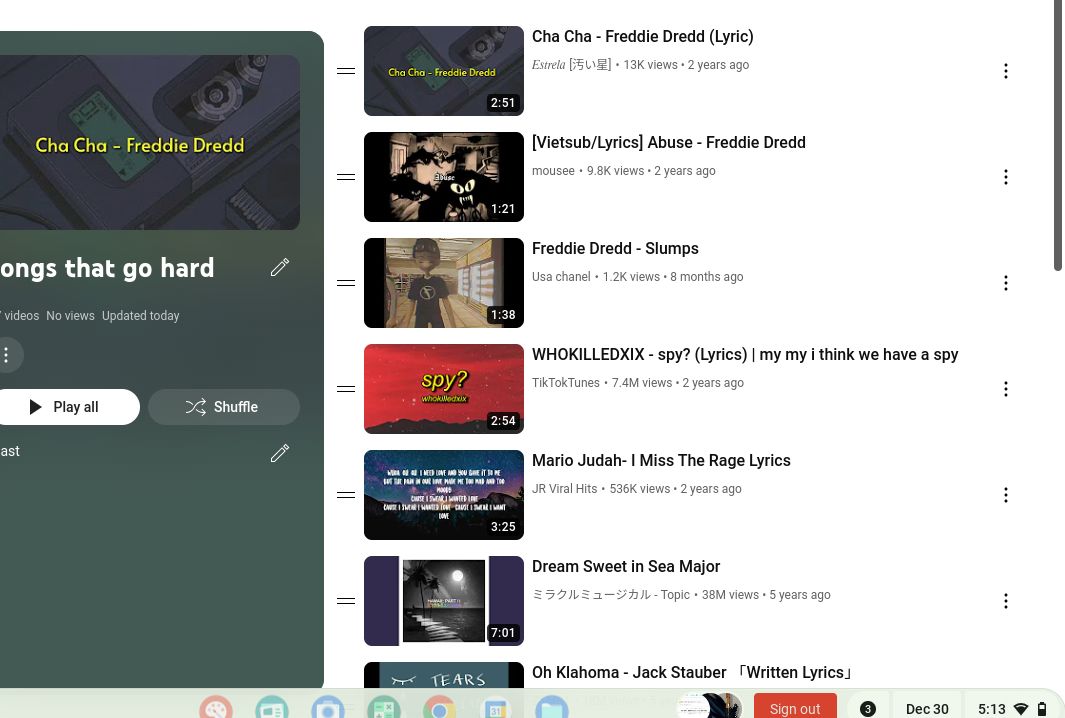Click the page vertical scrollbar
This screenshot has height=718, width=1065.
(1058, 136)
